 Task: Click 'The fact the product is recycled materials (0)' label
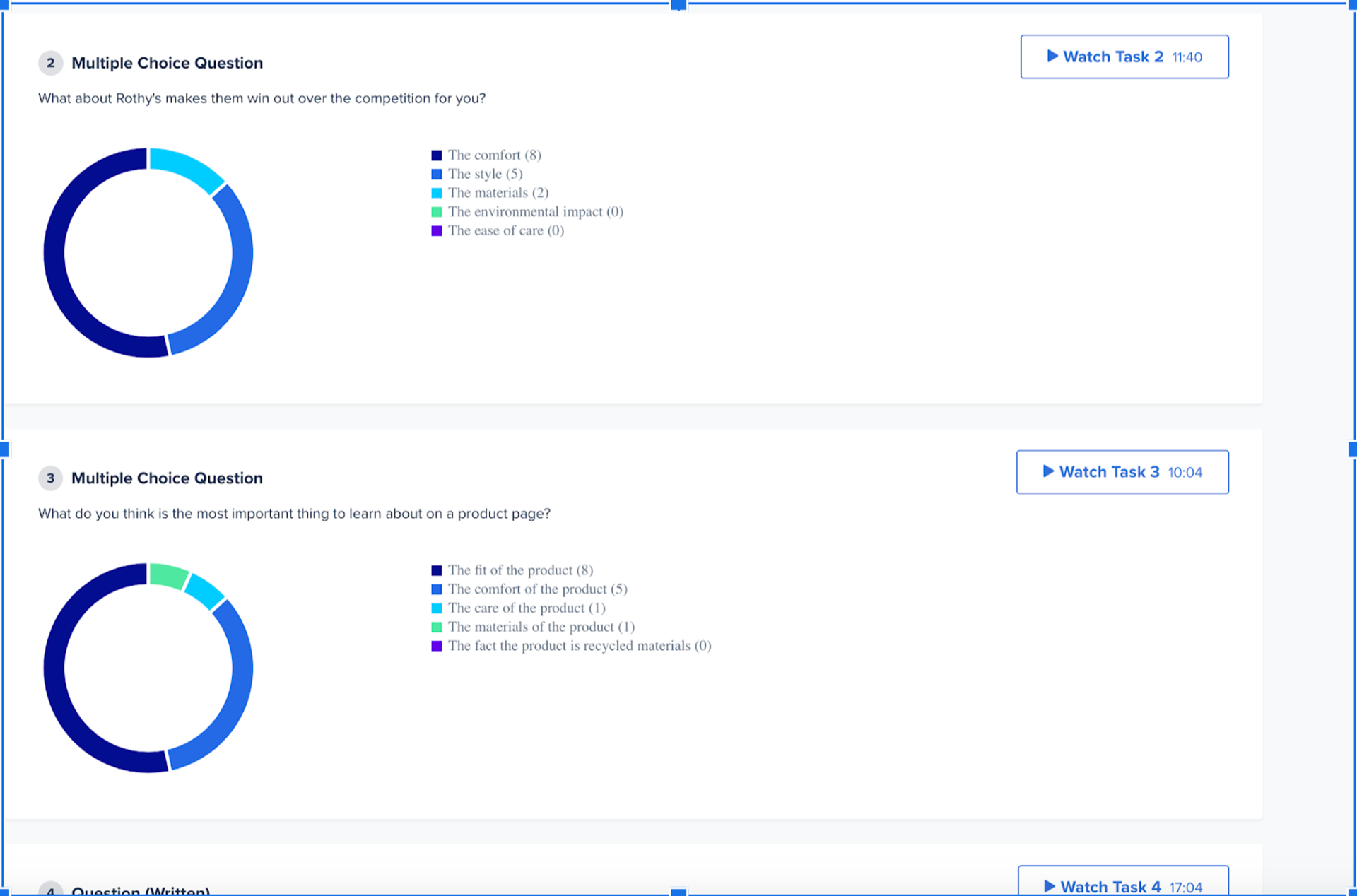580,646
